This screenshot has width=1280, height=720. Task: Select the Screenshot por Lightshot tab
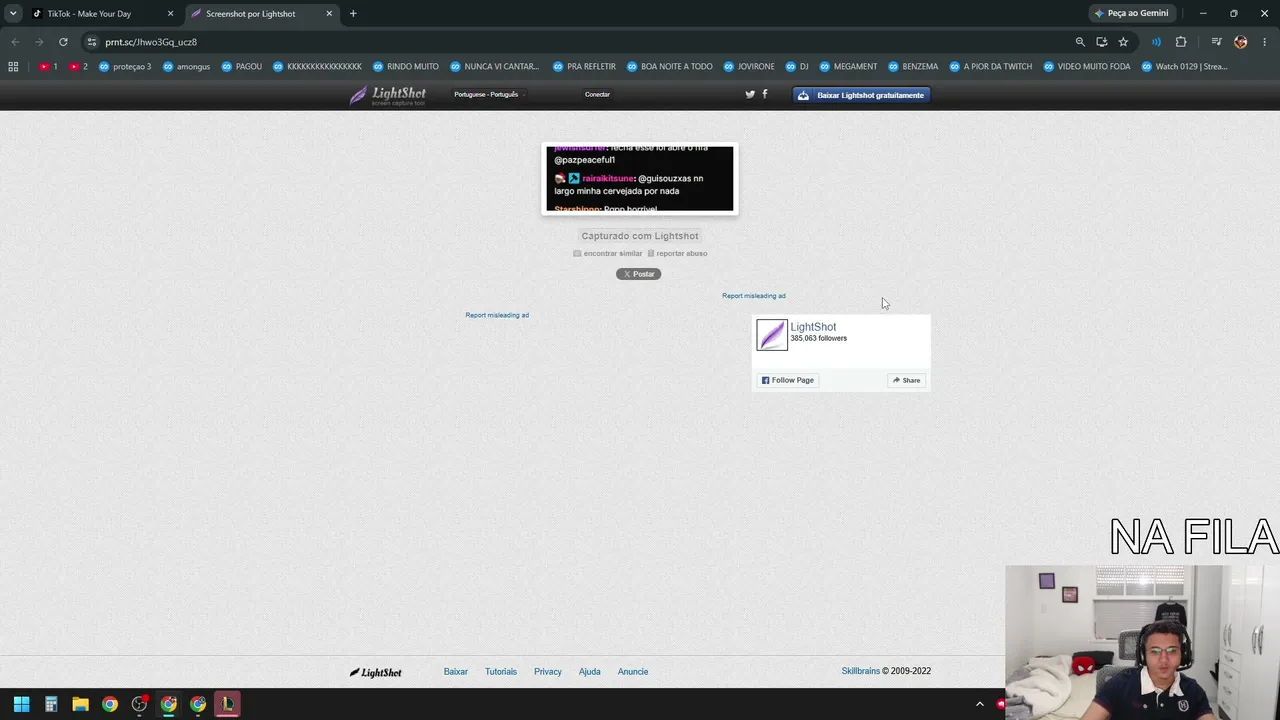(250, 14)
